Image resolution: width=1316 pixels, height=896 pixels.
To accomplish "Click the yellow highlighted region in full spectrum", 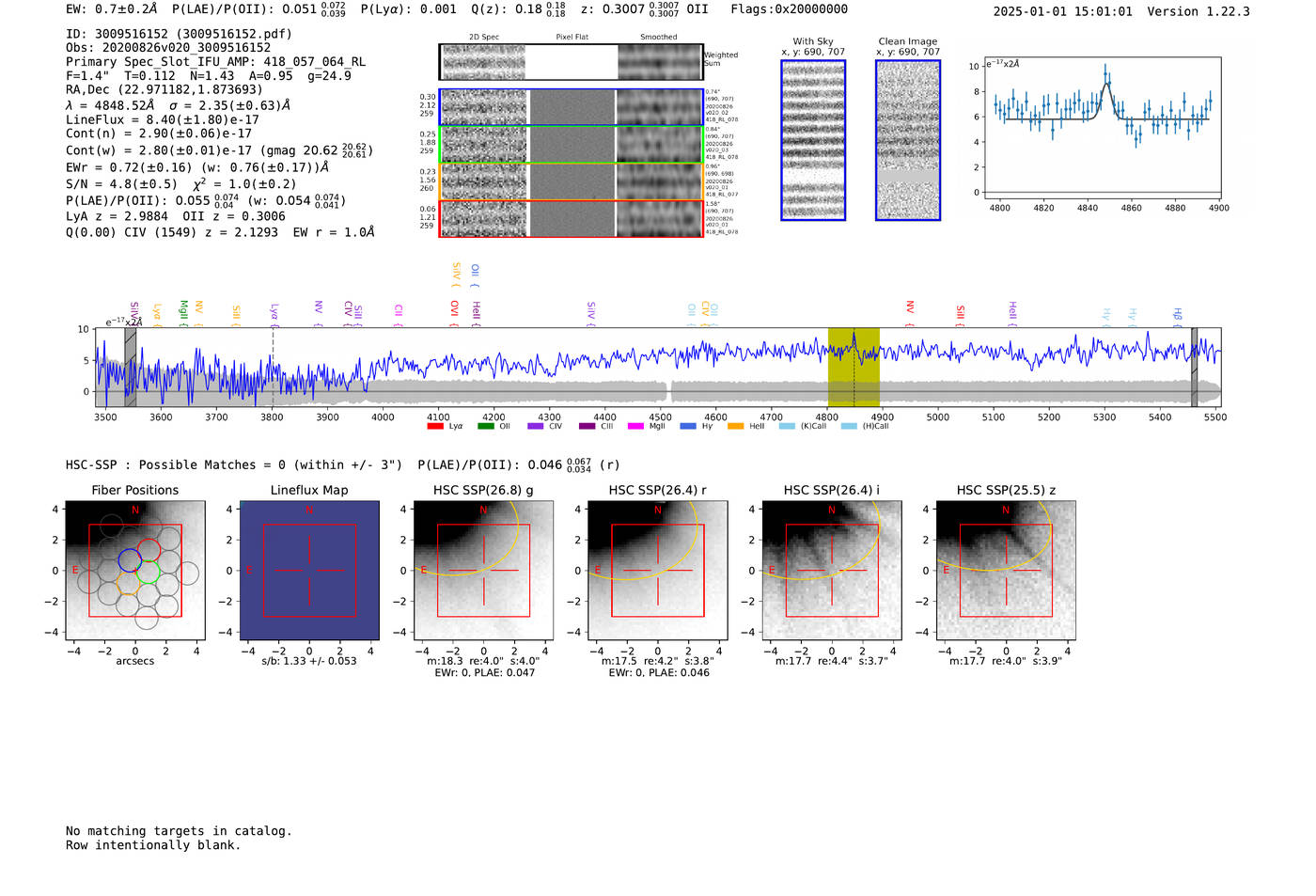I will 854,368.
